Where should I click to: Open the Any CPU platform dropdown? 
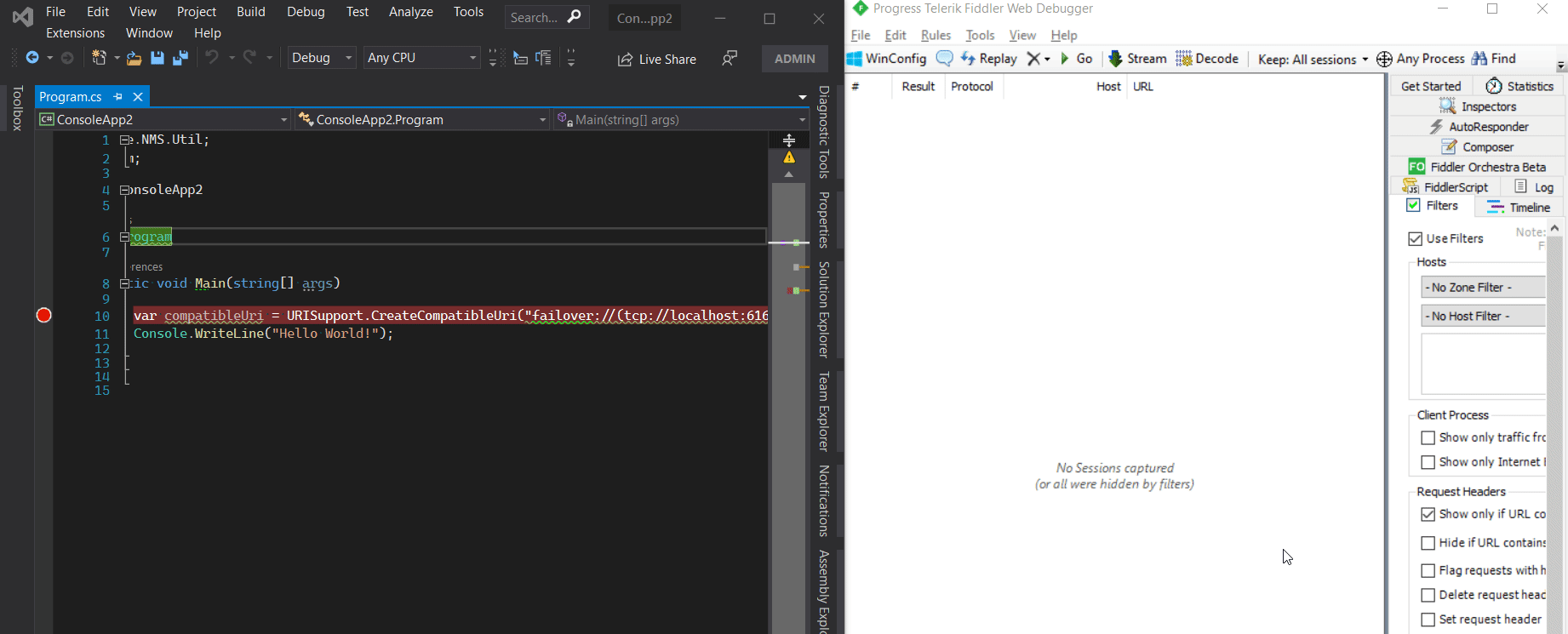click(421, 58)
